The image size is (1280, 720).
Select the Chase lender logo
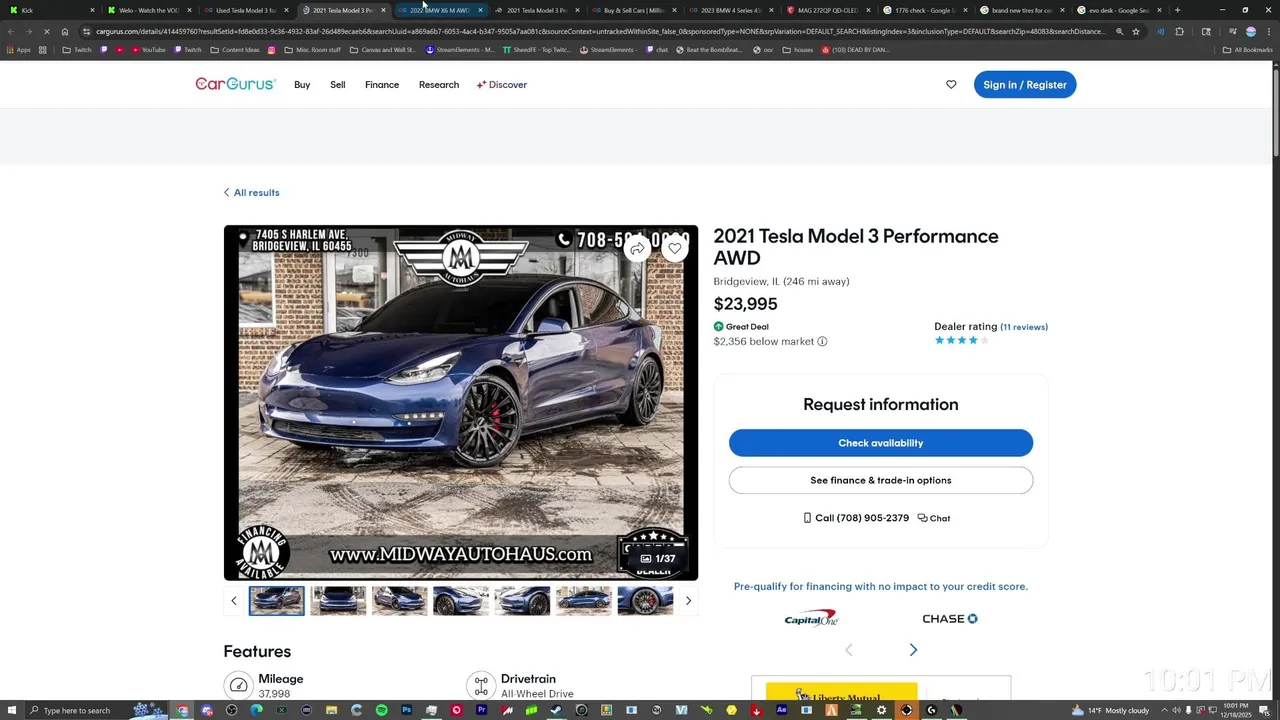950,619
